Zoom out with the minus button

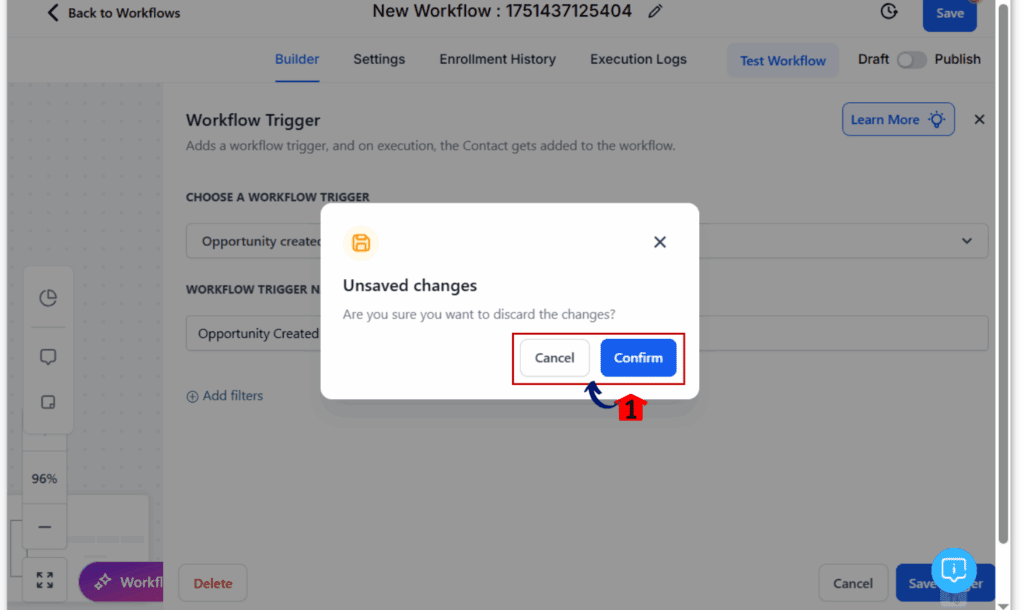point(44,527)
